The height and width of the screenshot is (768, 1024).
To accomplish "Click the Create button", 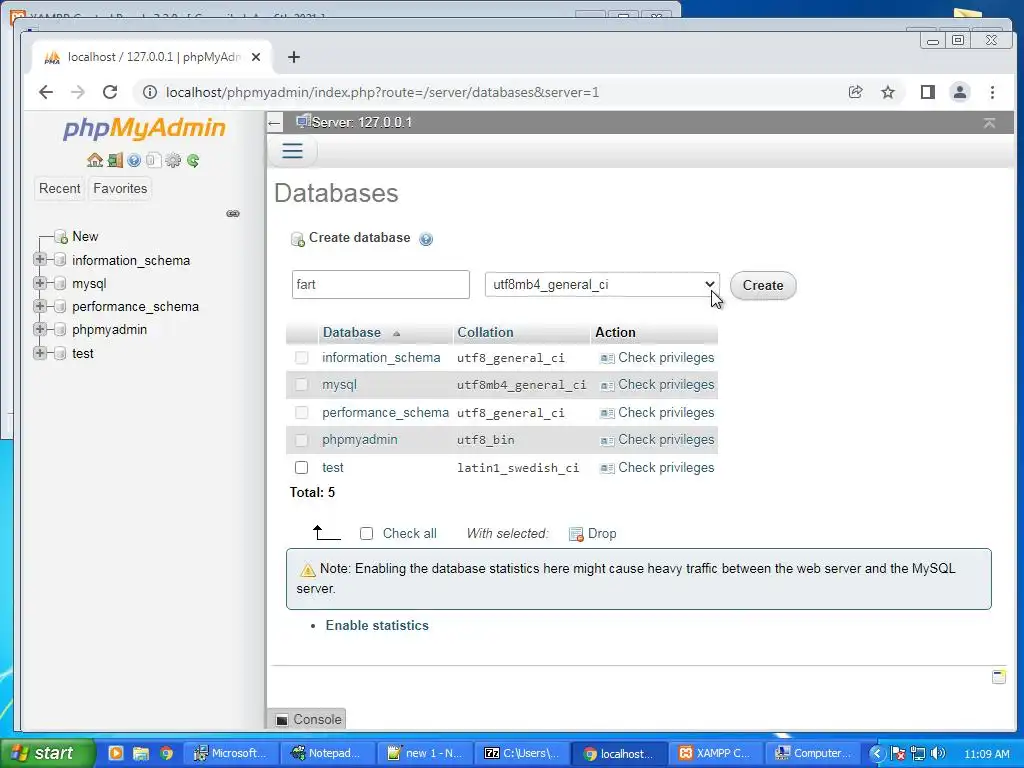I will point(763,285).
